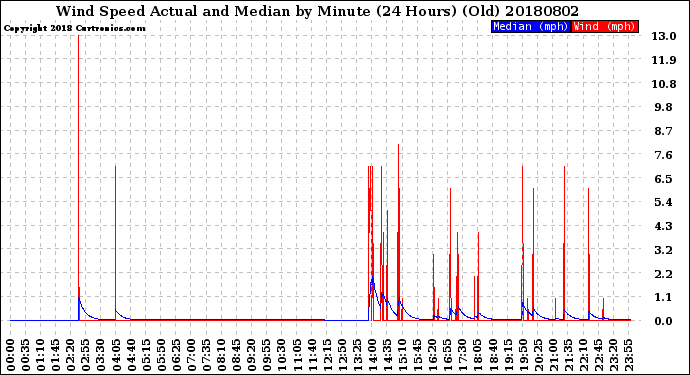The height and width of the screenshot is (375, 690).
Task: Click the 00:35 time axis label
Action: [x=26, y=355]
